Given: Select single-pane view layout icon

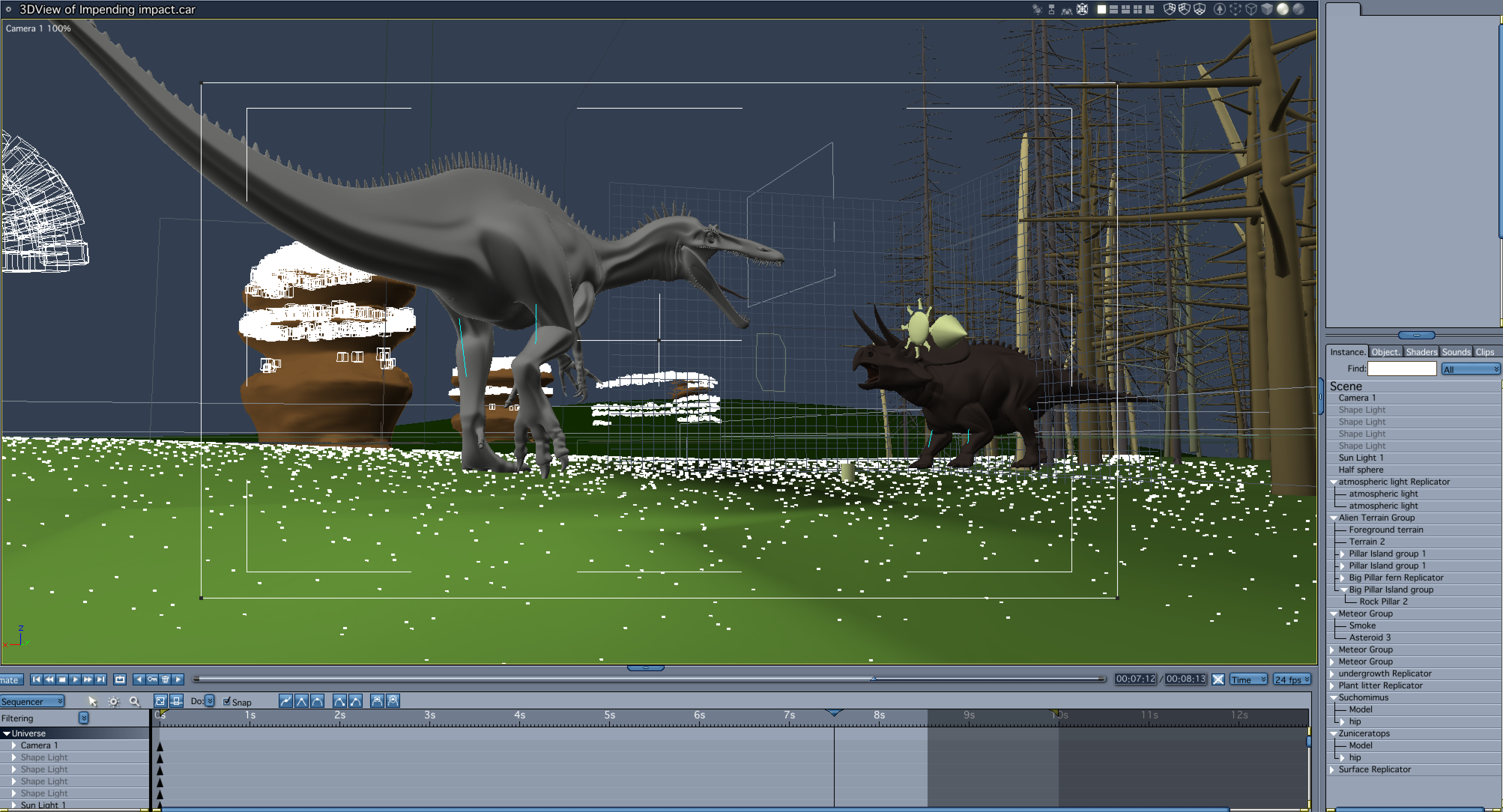Looking at the screenshot, I should click(1101, 9).
